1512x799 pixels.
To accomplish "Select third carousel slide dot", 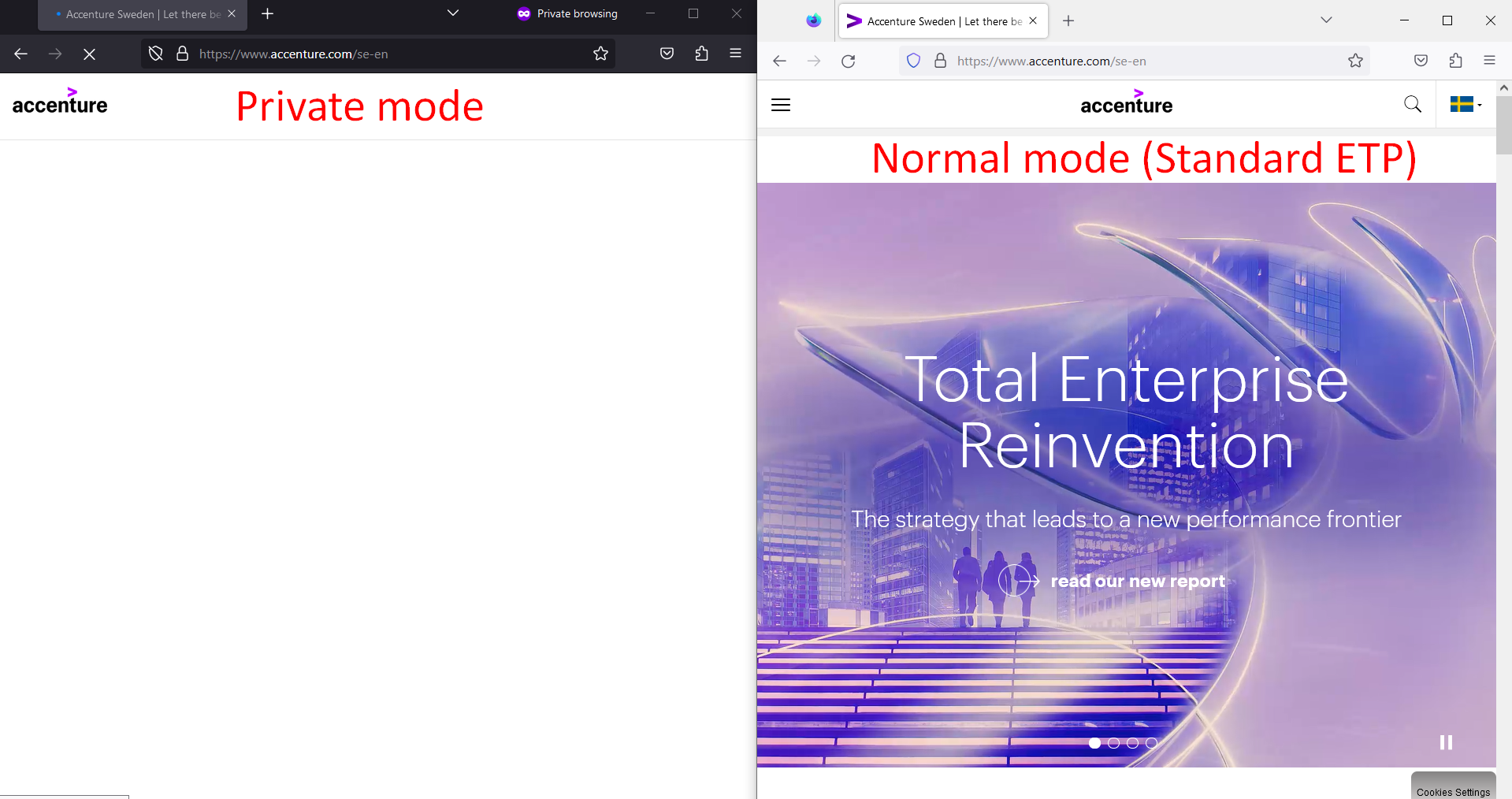I will coord(1132,743).
